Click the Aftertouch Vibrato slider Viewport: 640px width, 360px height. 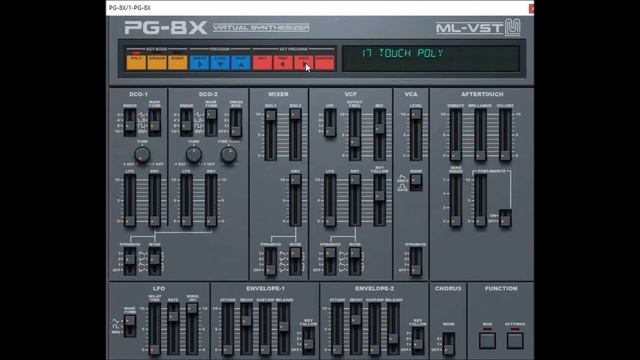tap(456, 135)
